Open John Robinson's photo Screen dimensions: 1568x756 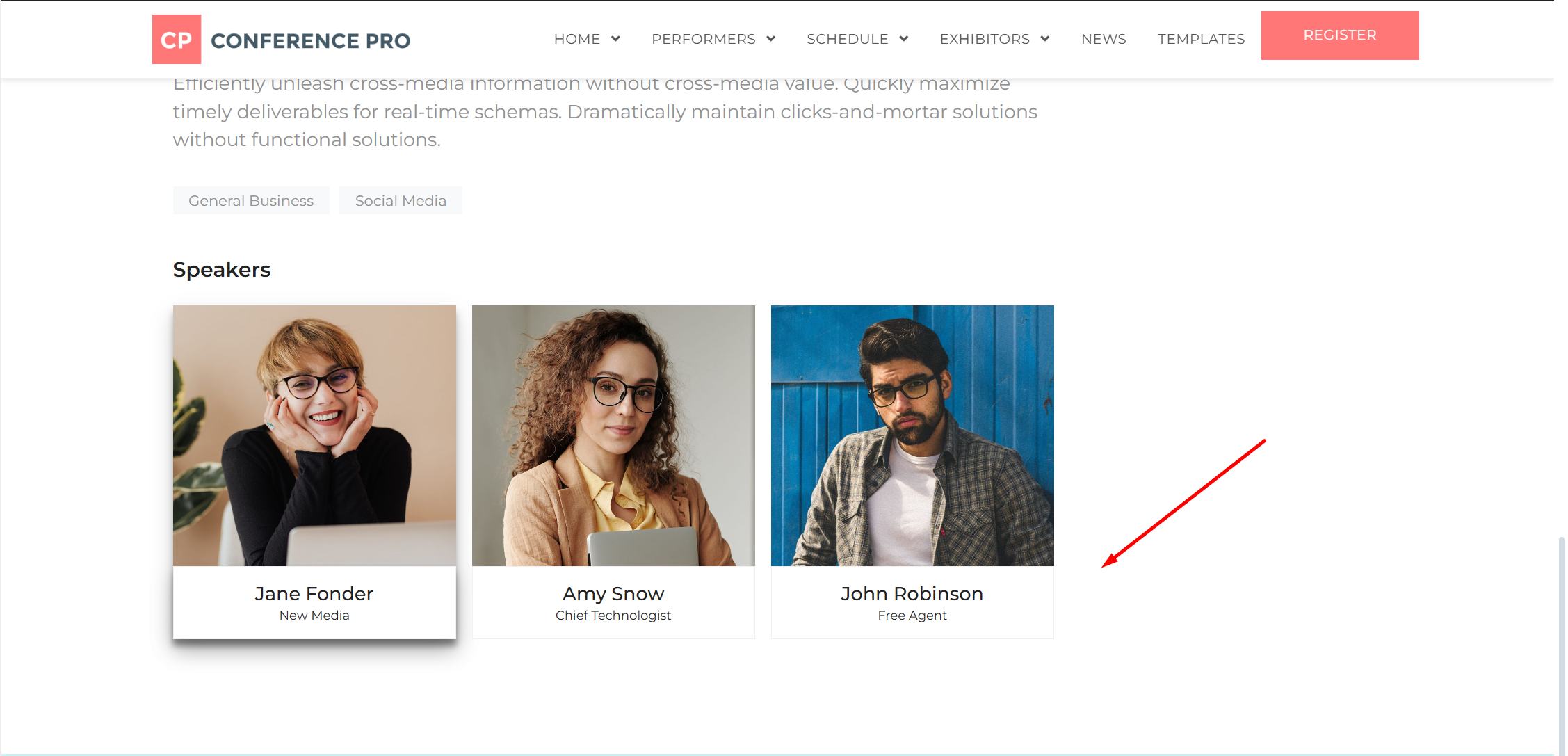912,435
